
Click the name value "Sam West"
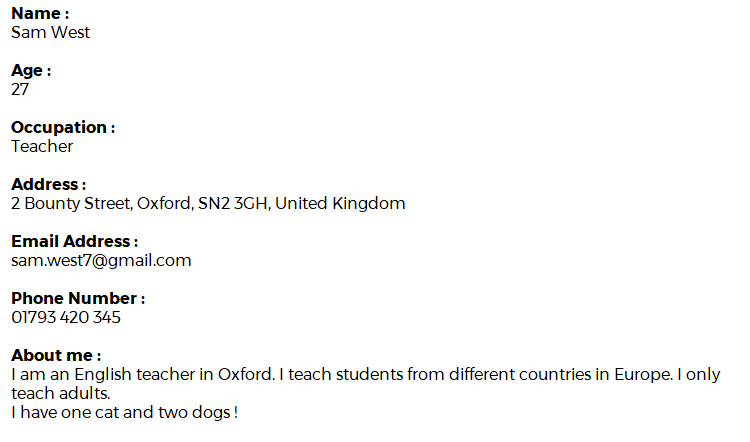(51, 33)
